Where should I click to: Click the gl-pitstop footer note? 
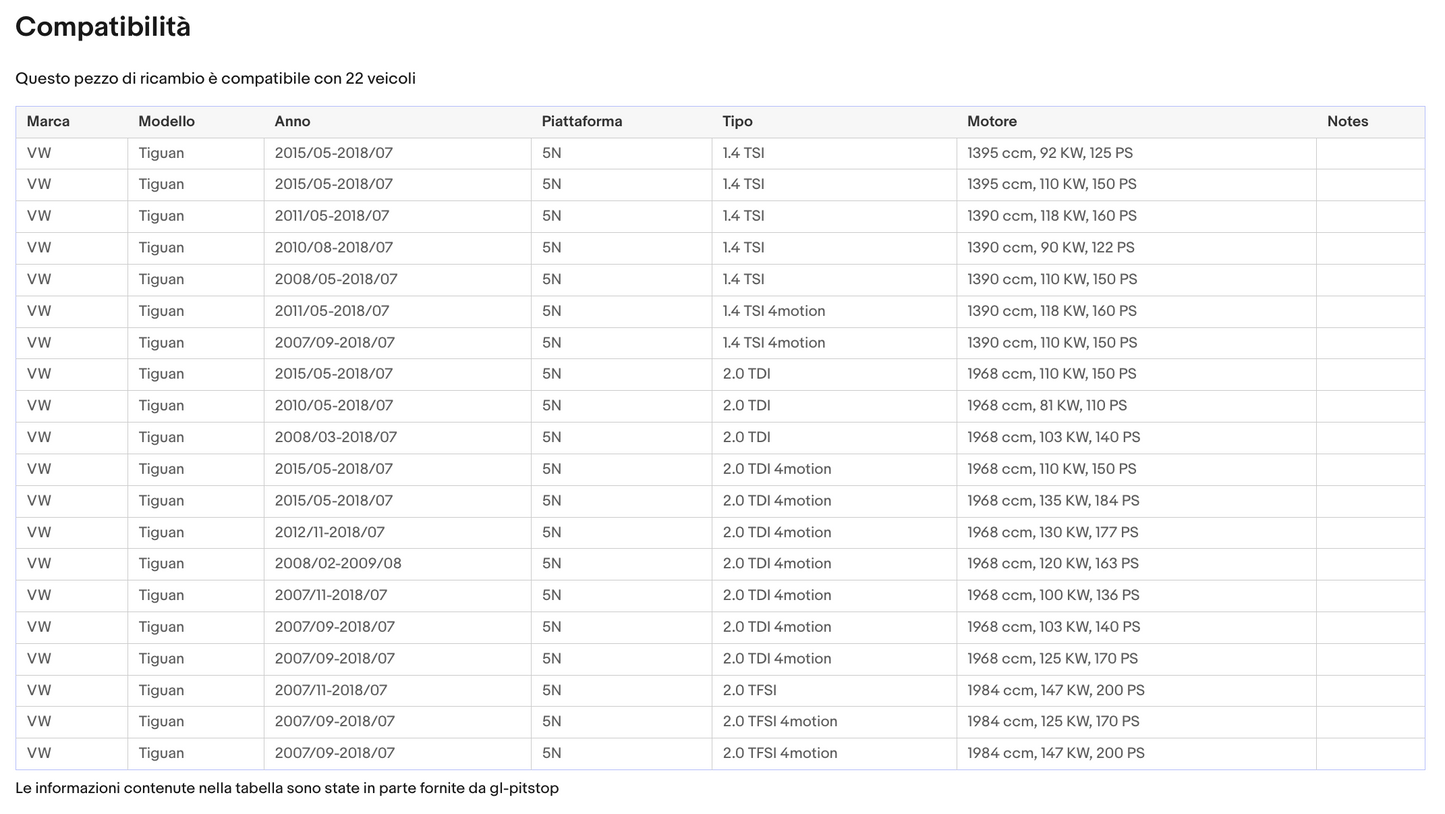click(287, 788)
